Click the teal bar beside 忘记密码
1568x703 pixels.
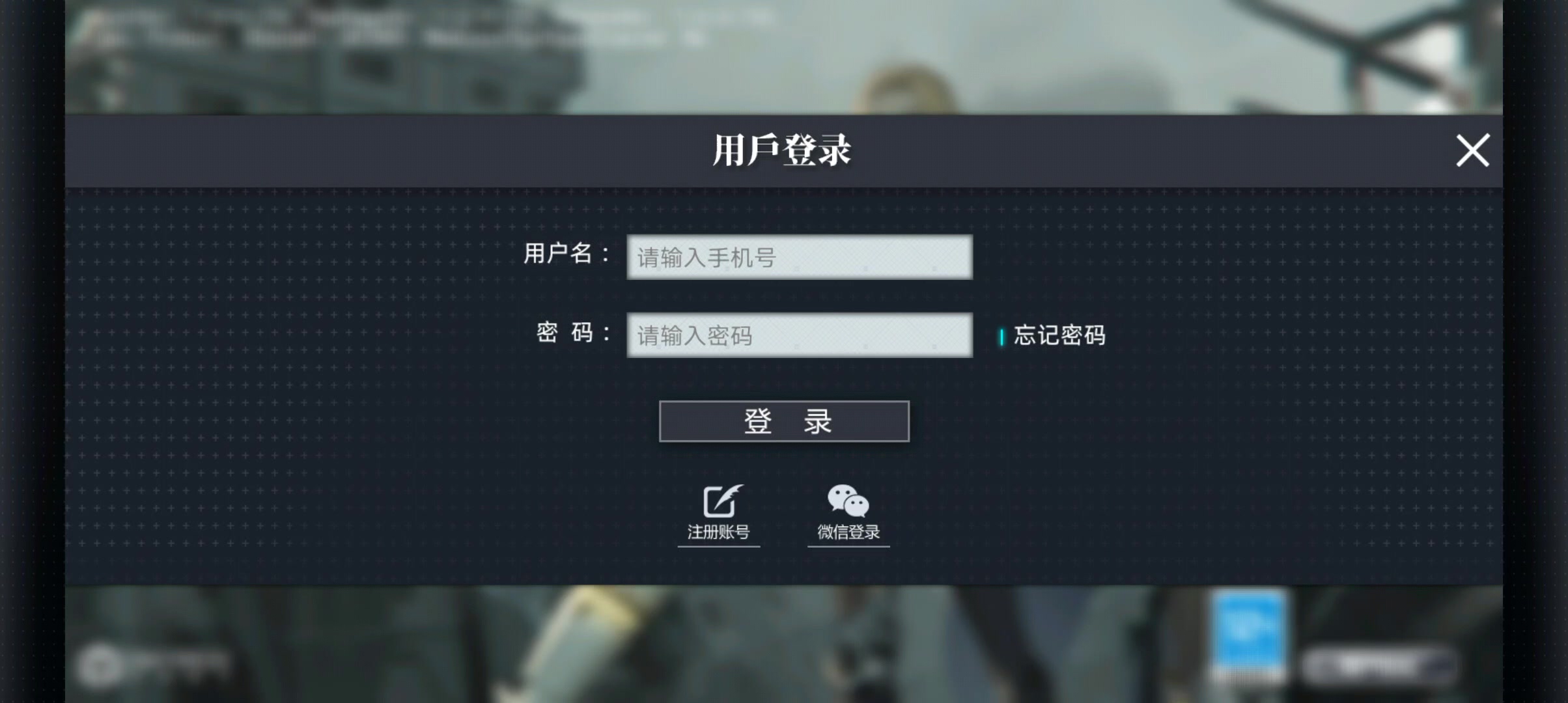point(1001,337)
